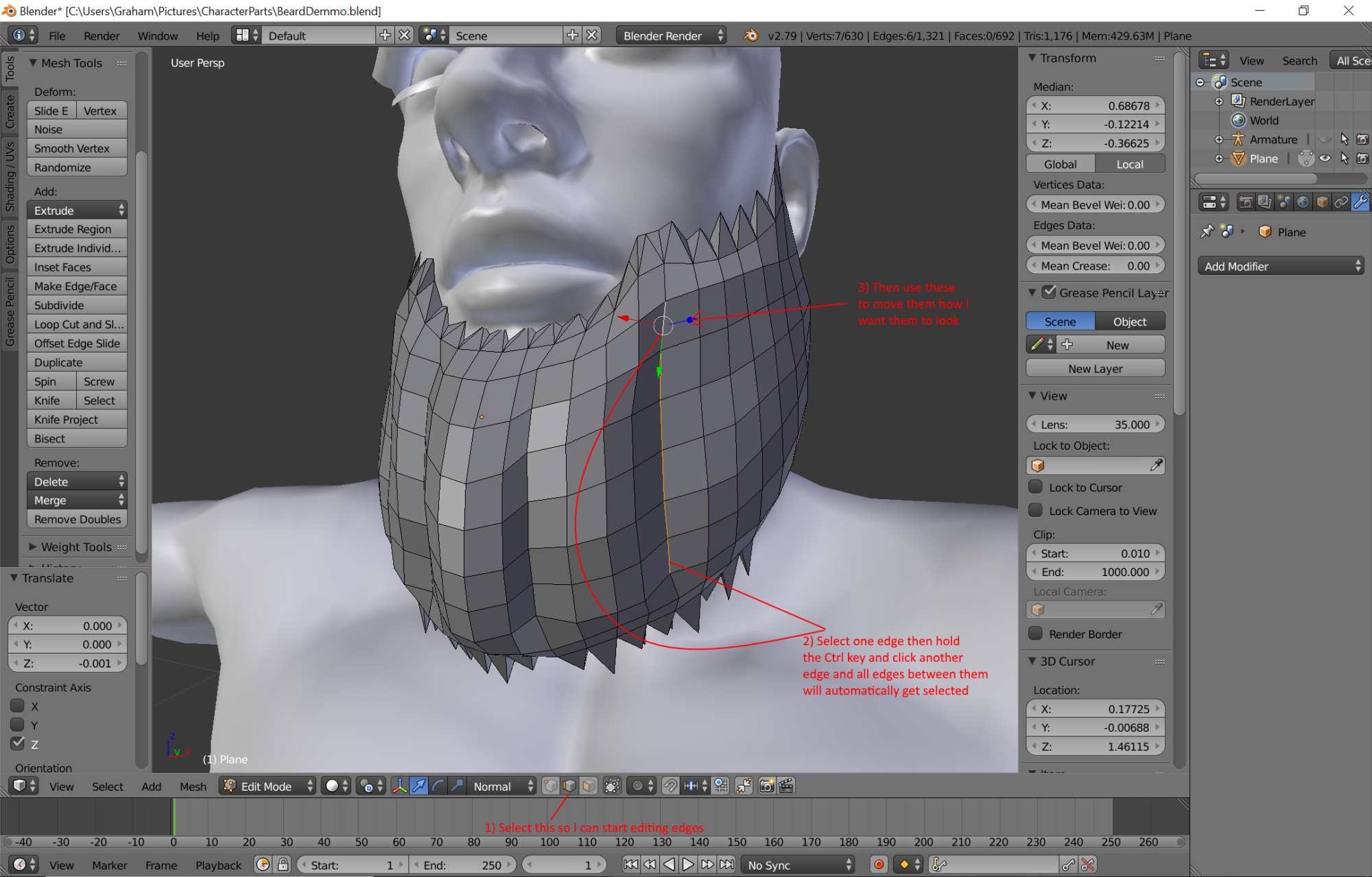The image size is (1372, 877).
Task: Disable the Z constraint axis checkbox
Action: click(x=18, y=743)
